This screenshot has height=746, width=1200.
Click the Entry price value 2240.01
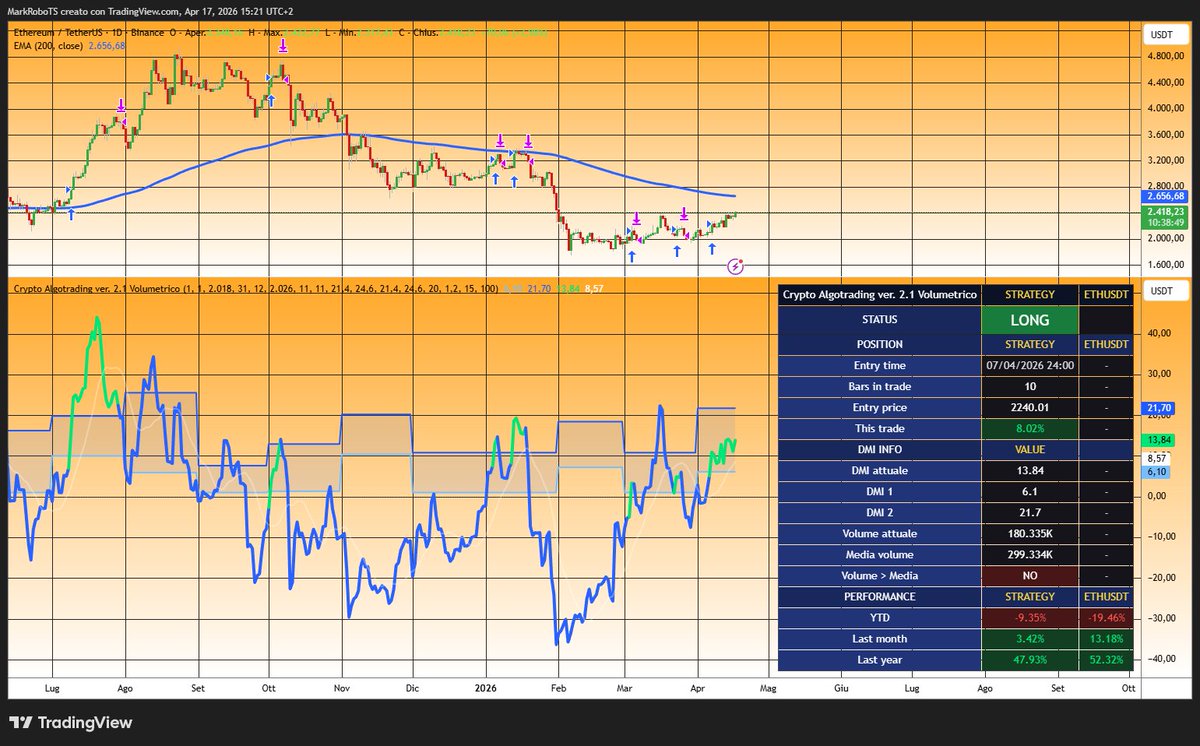pyautogui.click(x=1030, y=407)
